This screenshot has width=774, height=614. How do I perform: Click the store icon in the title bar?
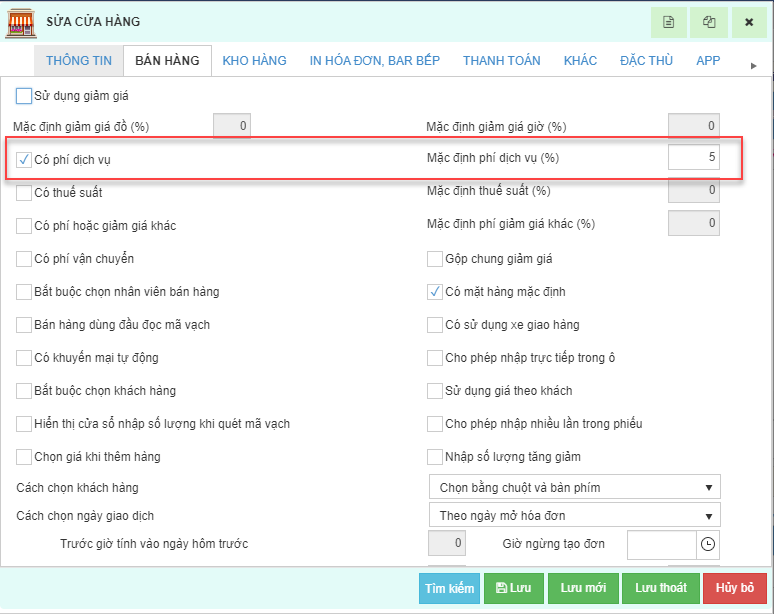click(20, 22)
